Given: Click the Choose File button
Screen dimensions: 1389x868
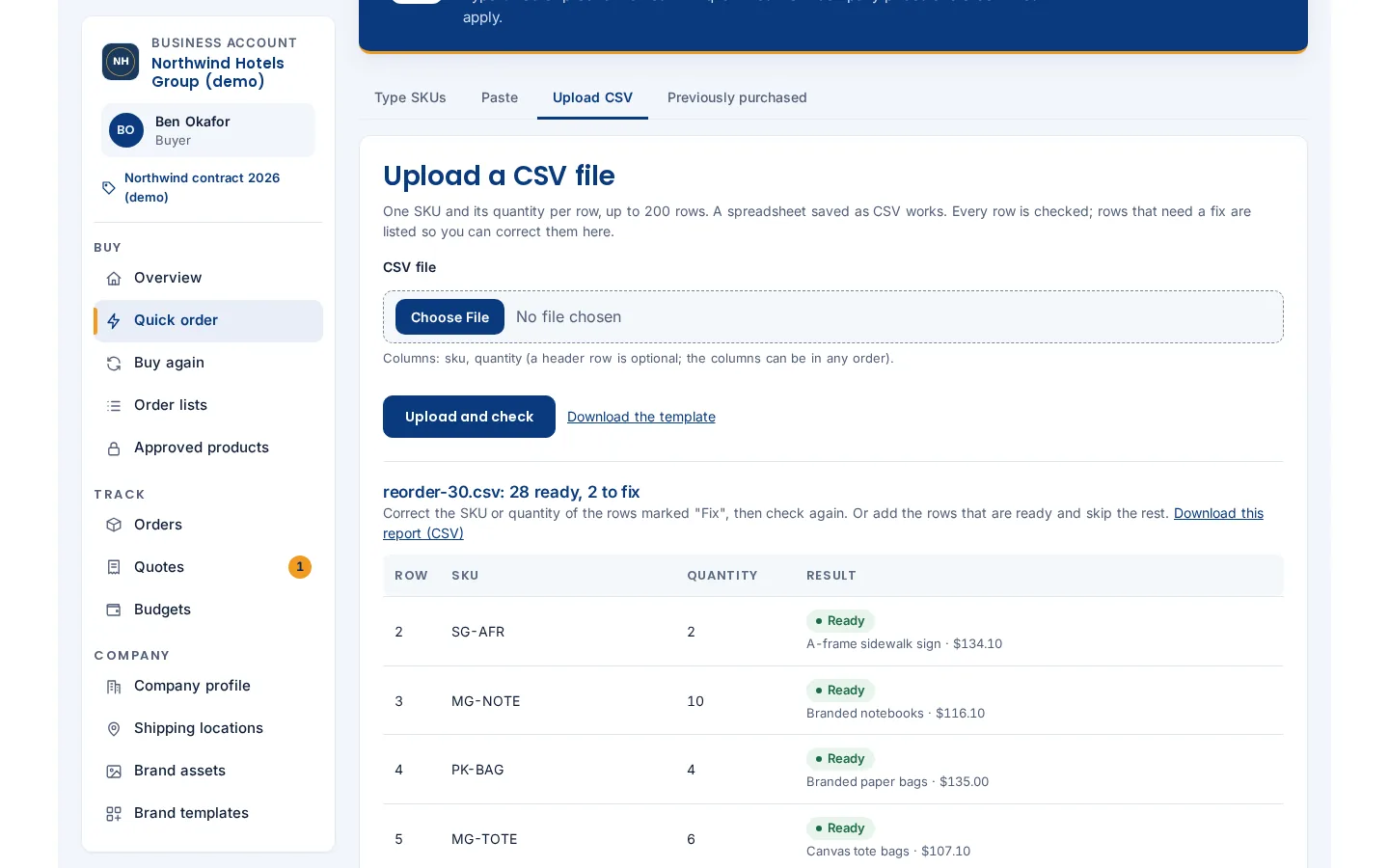Looking at the screenshot, I should point(449,317).
